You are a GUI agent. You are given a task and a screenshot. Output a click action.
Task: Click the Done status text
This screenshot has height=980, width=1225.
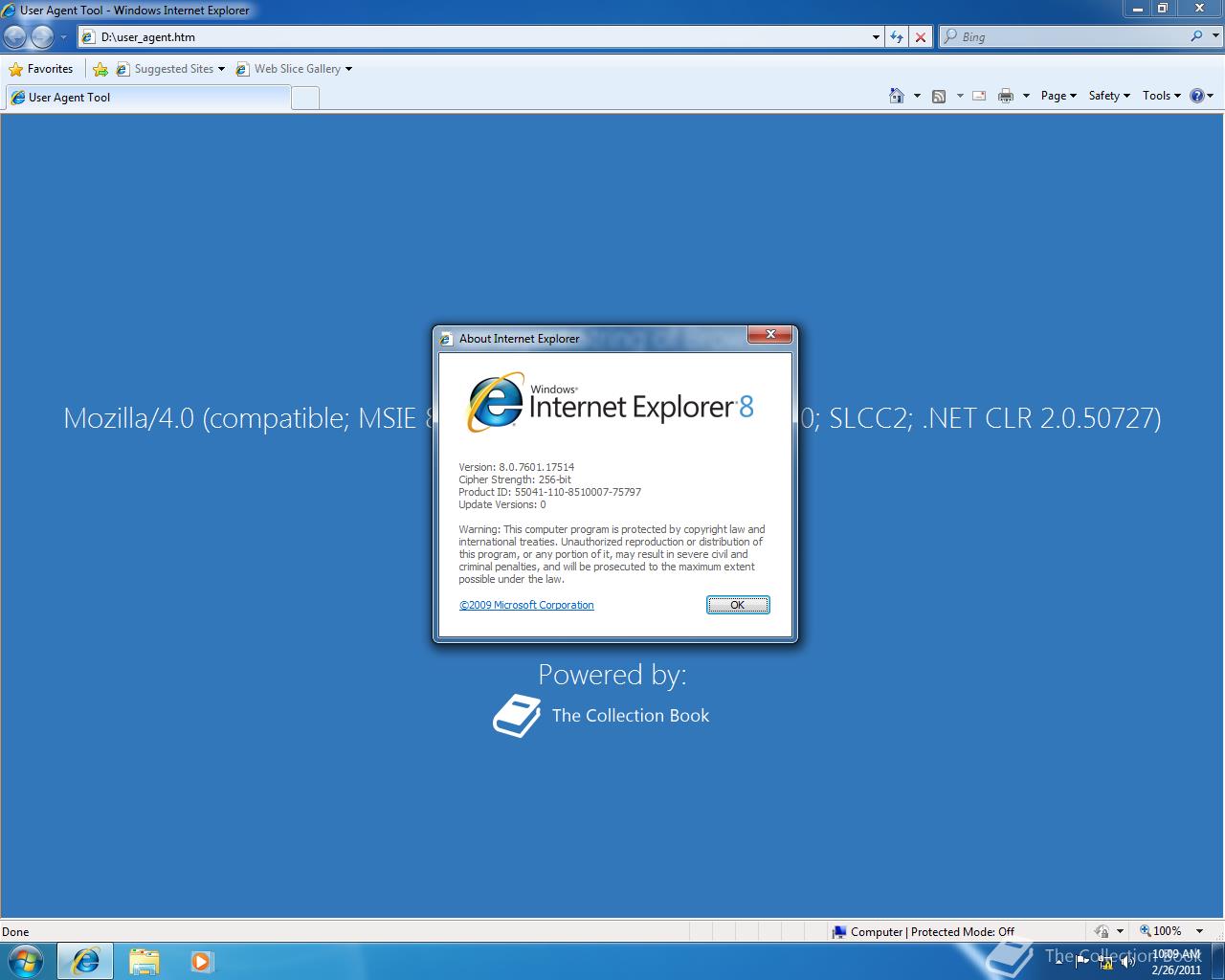point(15,931)
